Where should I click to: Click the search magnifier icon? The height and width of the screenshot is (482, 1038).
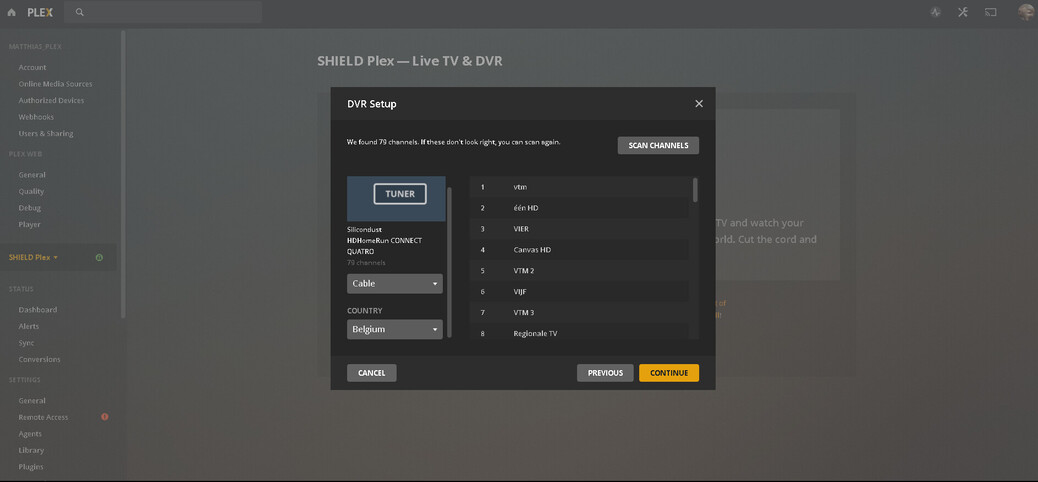79,12
